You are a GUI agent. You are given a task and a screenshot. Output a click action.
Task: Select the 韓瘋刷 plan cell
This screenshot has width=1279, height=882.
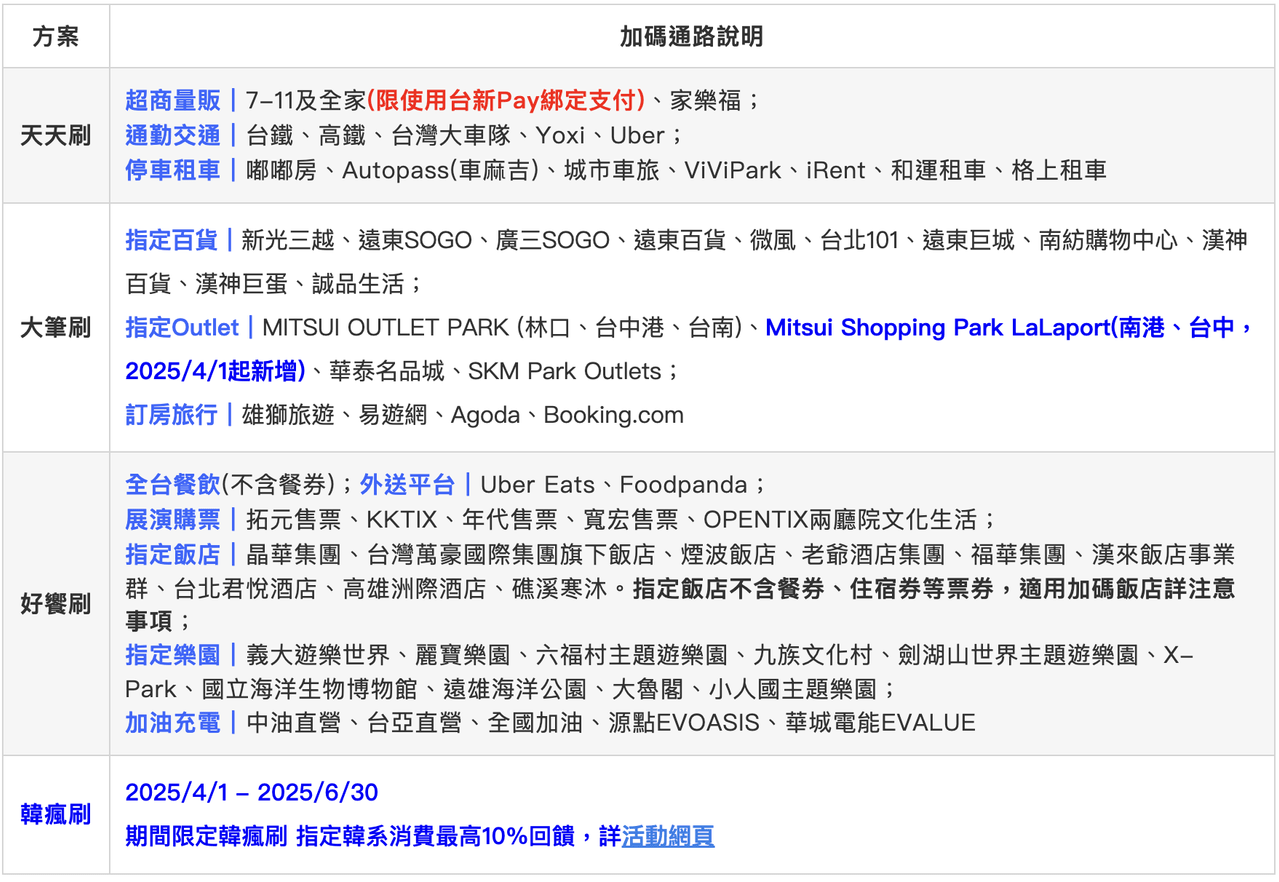click(x=56, y=814)
